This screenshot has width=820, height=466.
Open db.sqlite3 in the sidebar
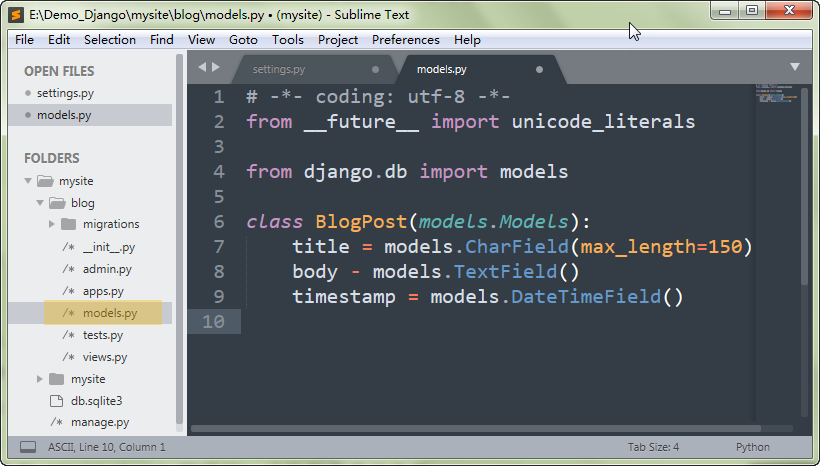pyautogui.click(x=96, y=401)
